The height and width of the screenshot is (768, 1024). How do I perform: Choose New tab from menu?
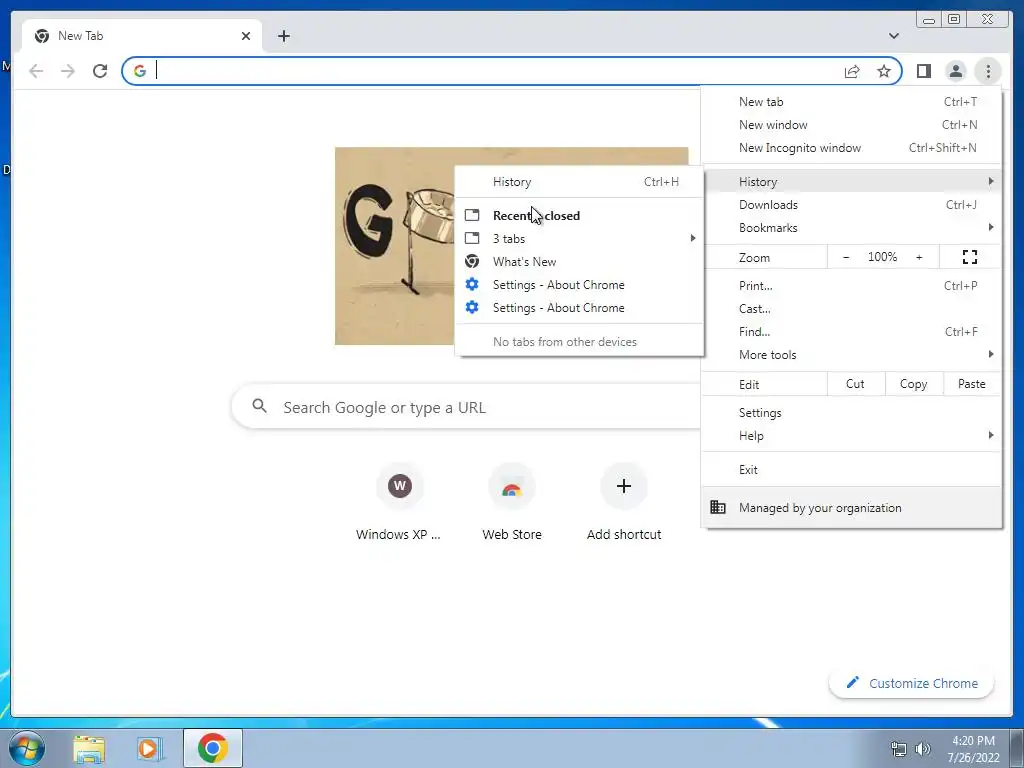(852, 102)
